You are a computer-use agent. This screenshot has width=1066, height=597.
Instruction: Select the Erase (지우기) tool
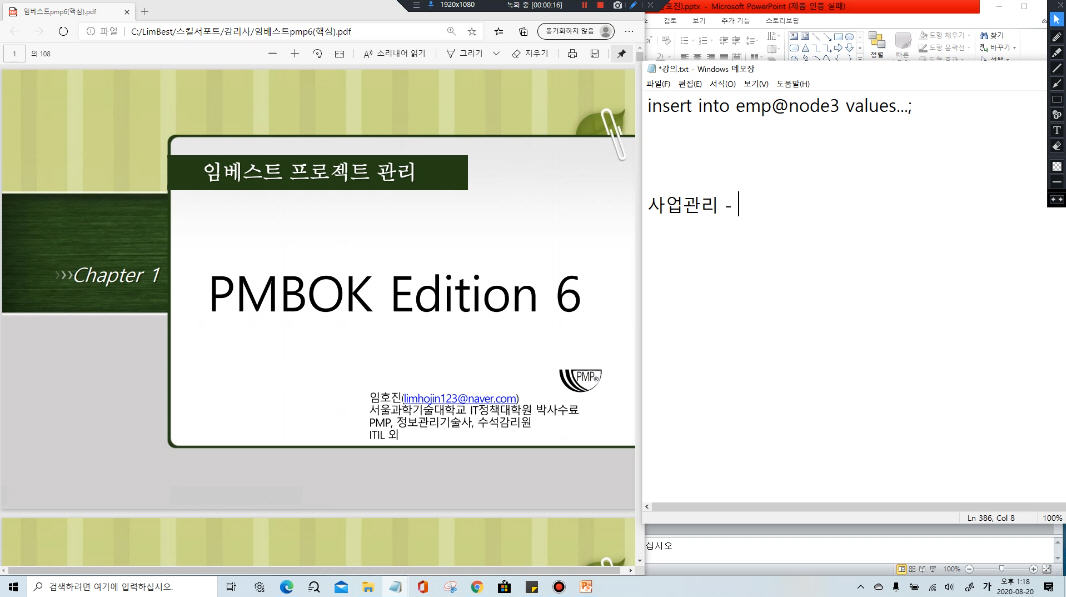(530, 54)
